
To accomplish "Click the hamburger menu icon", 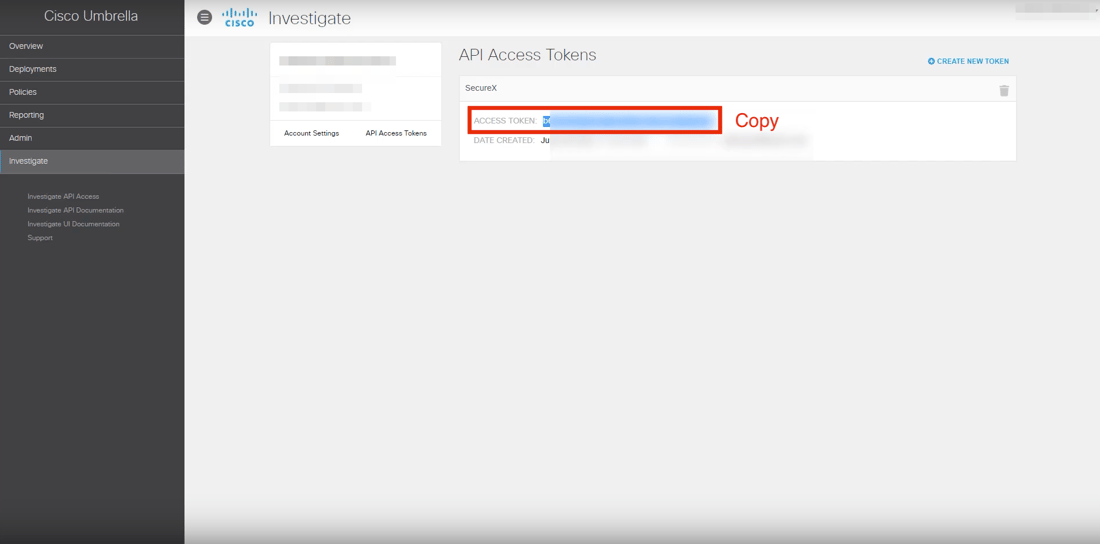I will [205, 18].
